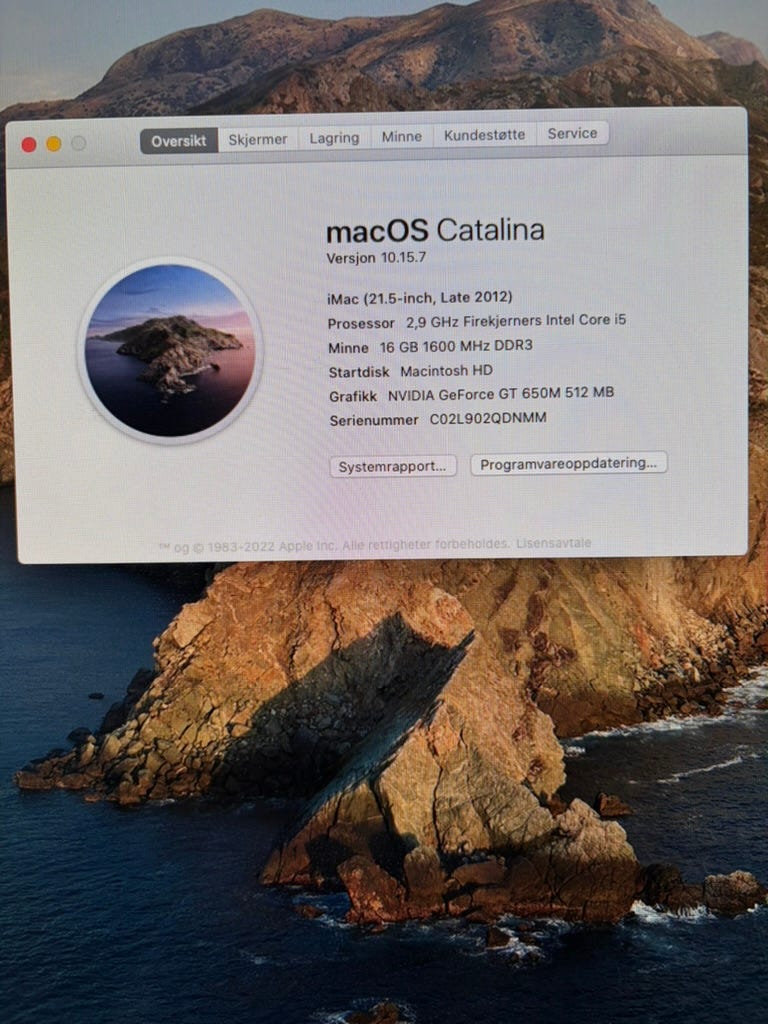Screen dimensions: 768x1024
Task: Click the macOS Catalina title
Action: (x=435, y=231)
